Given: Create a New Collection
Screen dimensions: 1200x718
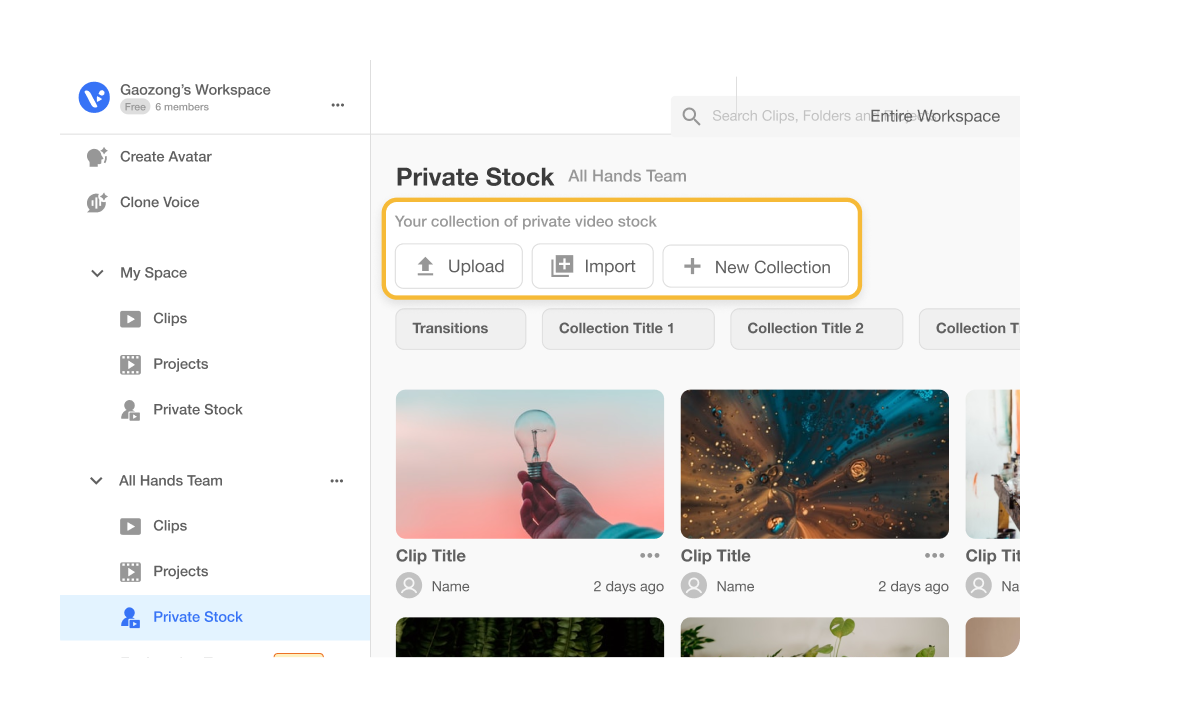Looking at the screenshot, I should pos(756,266).
